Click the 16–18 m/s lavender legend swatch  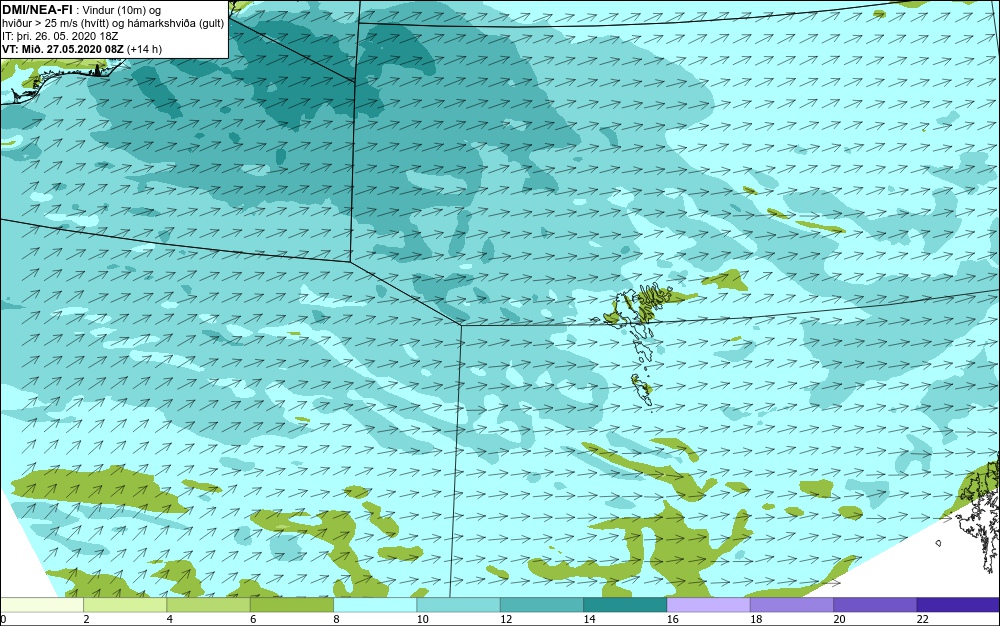pos(709,605)
